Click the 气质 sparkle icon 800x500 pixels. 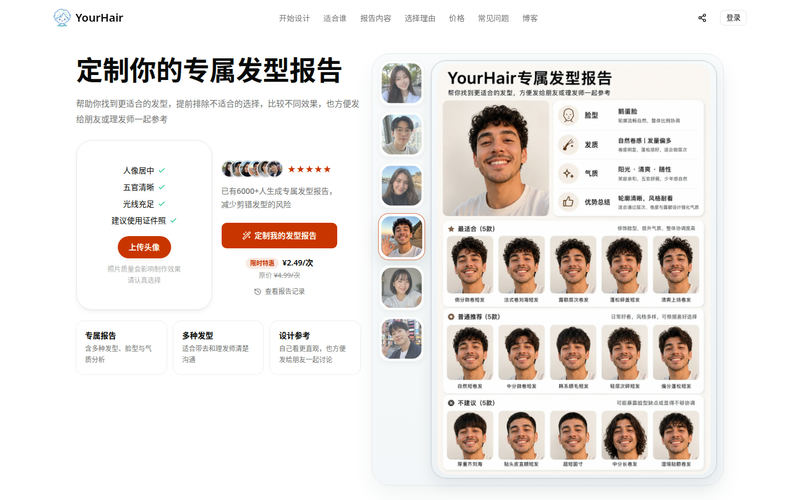(x=568, y=173)
